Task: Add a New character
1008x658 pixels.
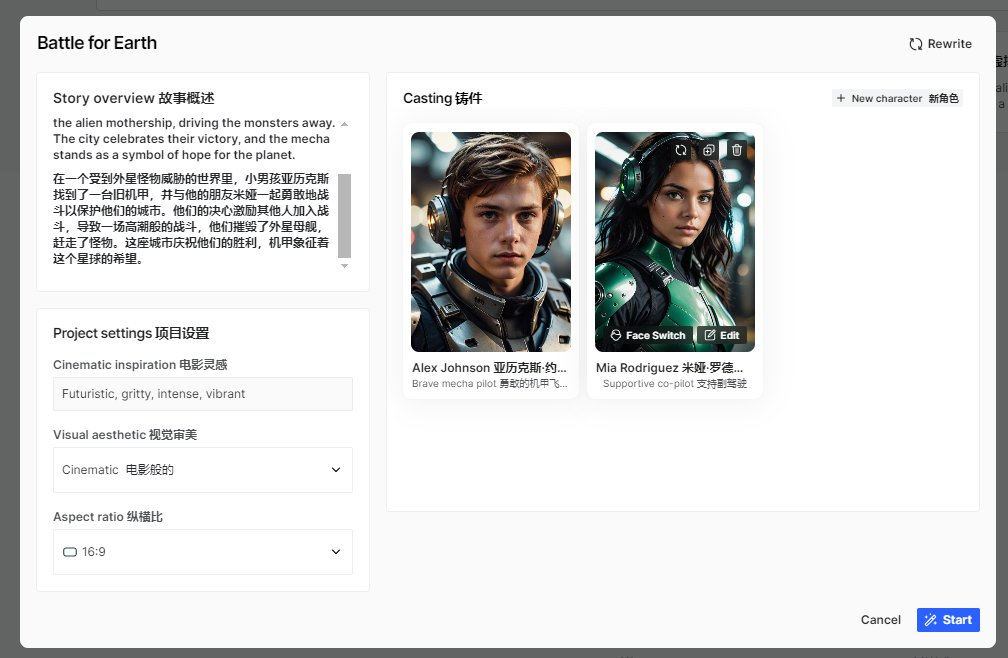Action: [x=897, y=98]
